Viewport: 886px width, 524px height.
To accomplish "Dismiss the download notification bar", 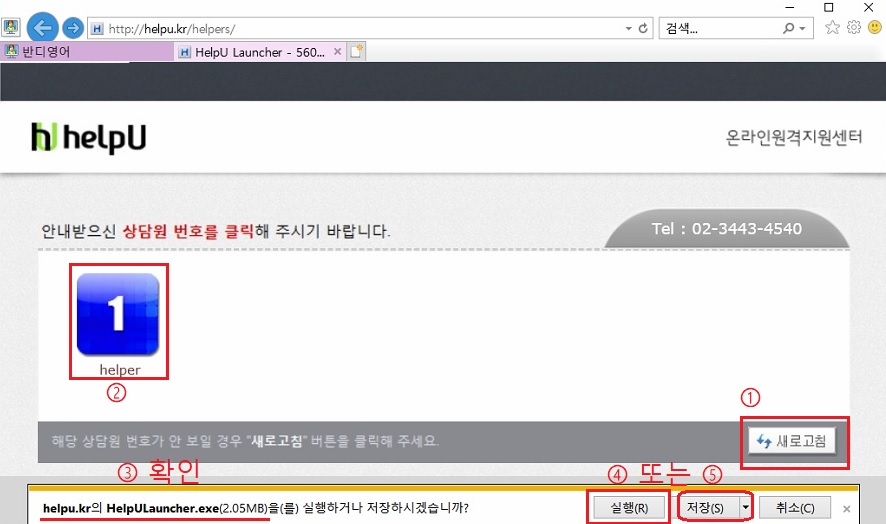I will [x=846, y=509].
